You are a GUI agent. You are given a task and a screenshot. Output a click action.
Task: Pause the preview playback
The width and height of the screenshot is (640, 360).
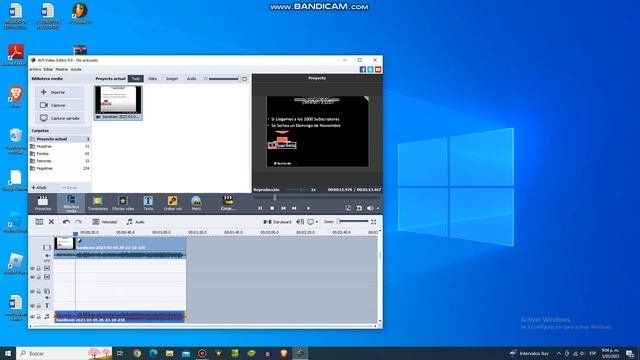tap(260, 208)
